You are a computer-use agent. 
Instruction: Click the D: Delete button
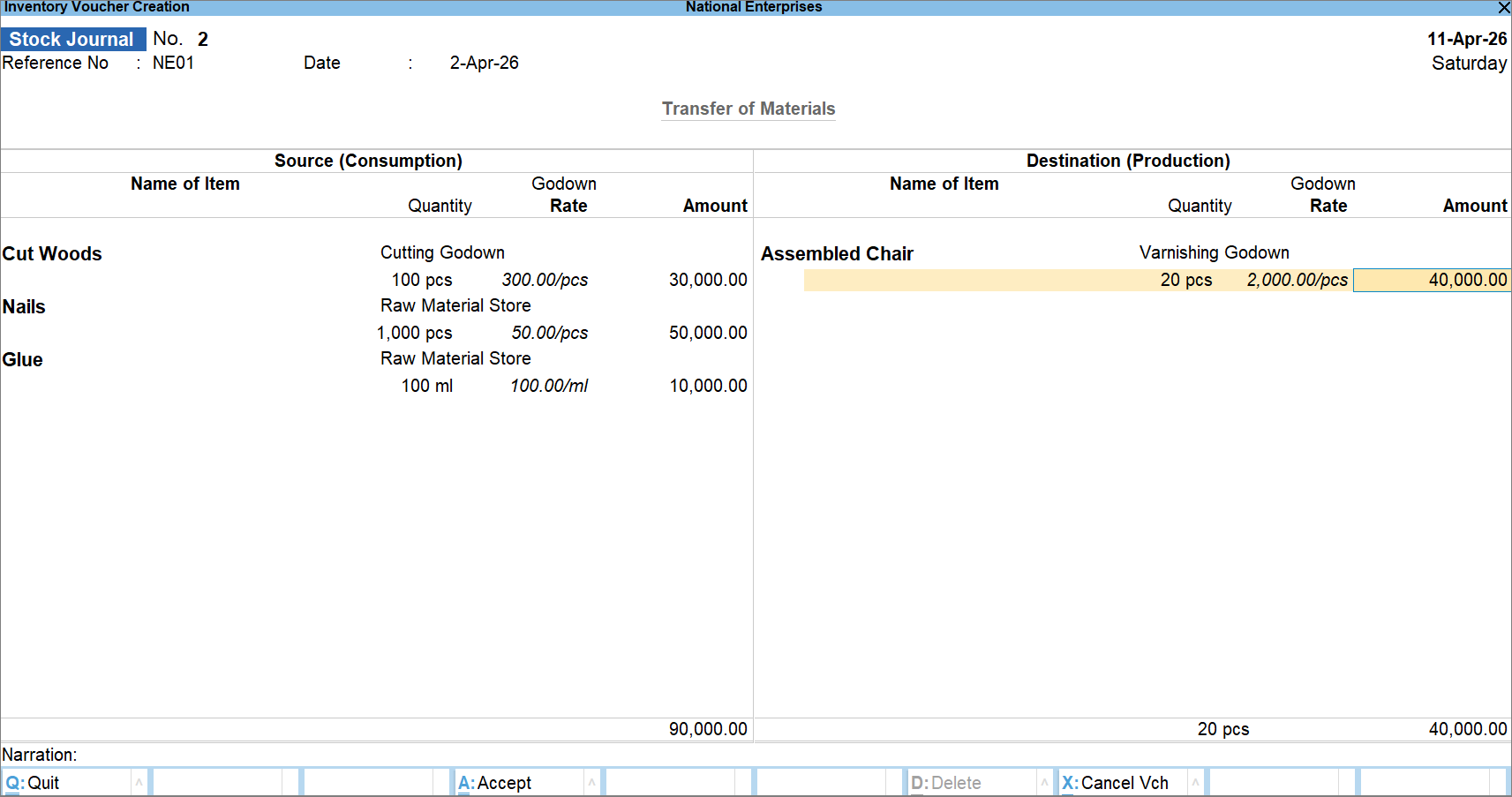point(973,783)
